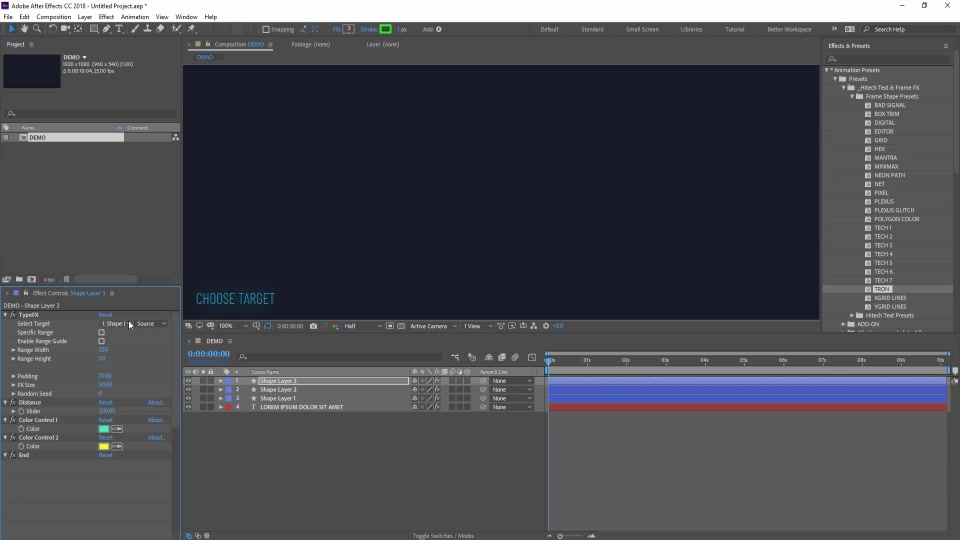The image size is (960, 540).
Task: Select the Rotation tool
Action: (x=53, y=29)
